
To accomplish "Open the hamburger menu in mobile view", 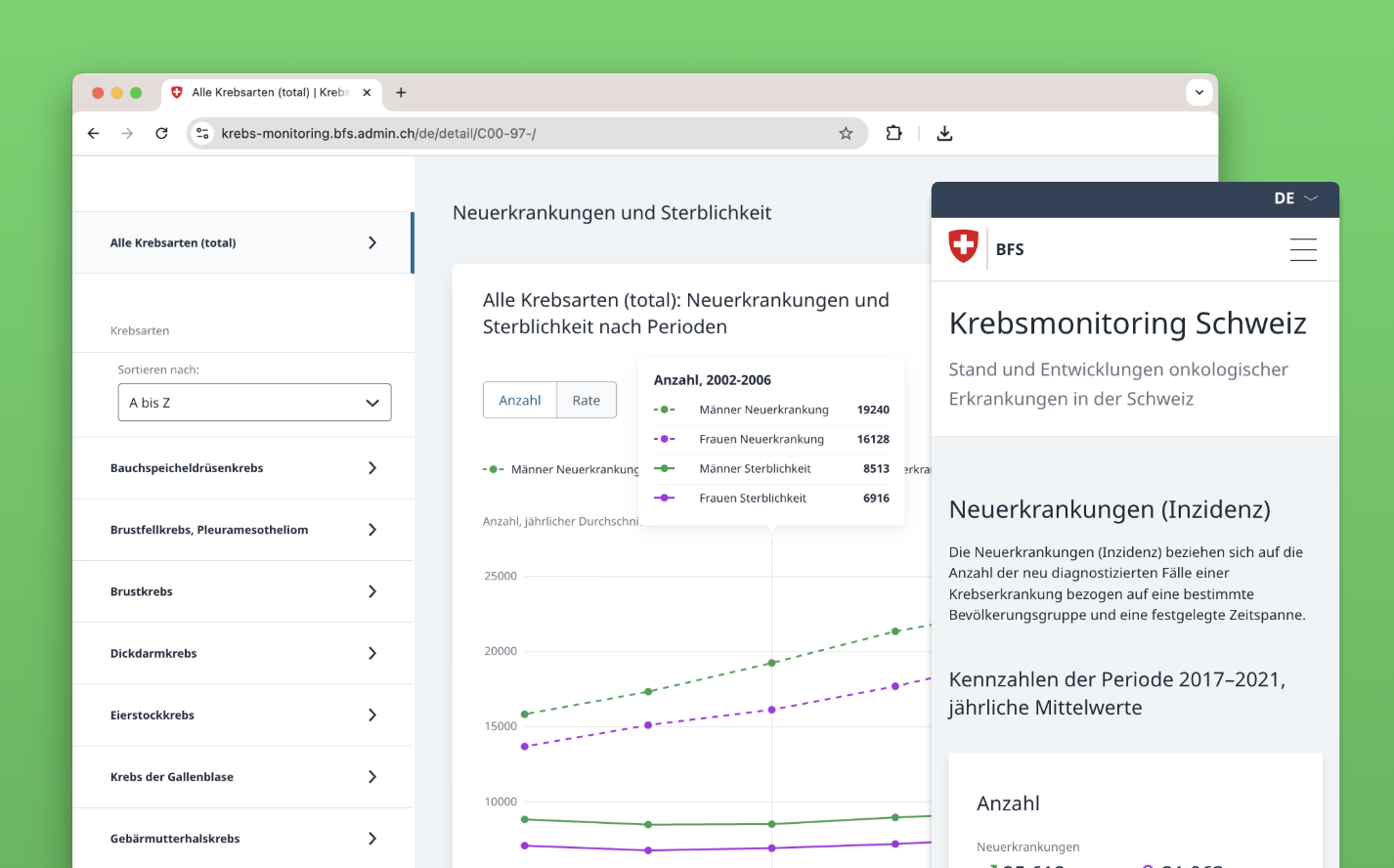I will (1303, 249).
